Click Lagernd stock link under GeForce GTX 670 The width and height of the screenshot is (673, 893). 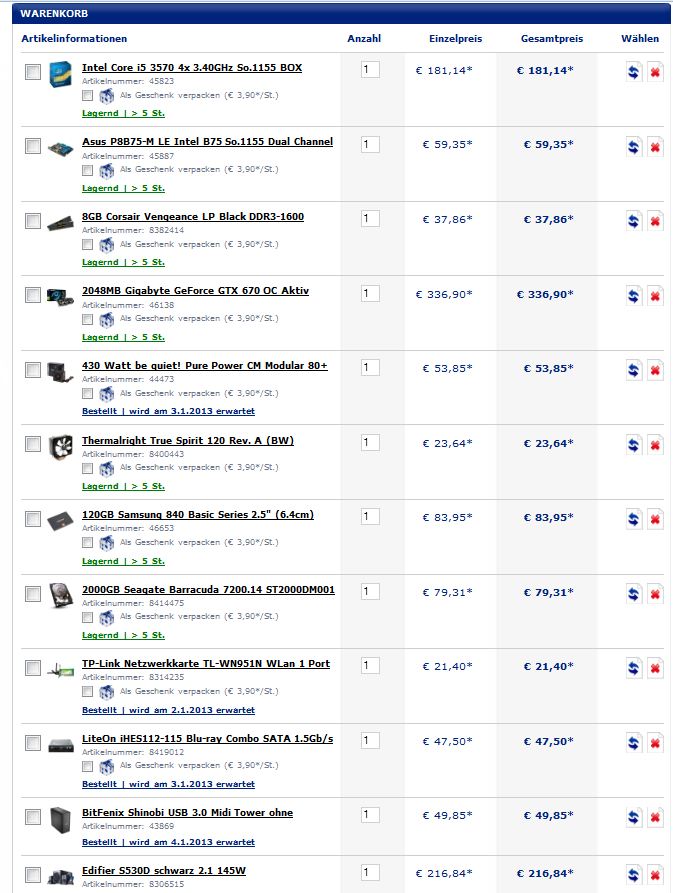(x=124, y=337)
